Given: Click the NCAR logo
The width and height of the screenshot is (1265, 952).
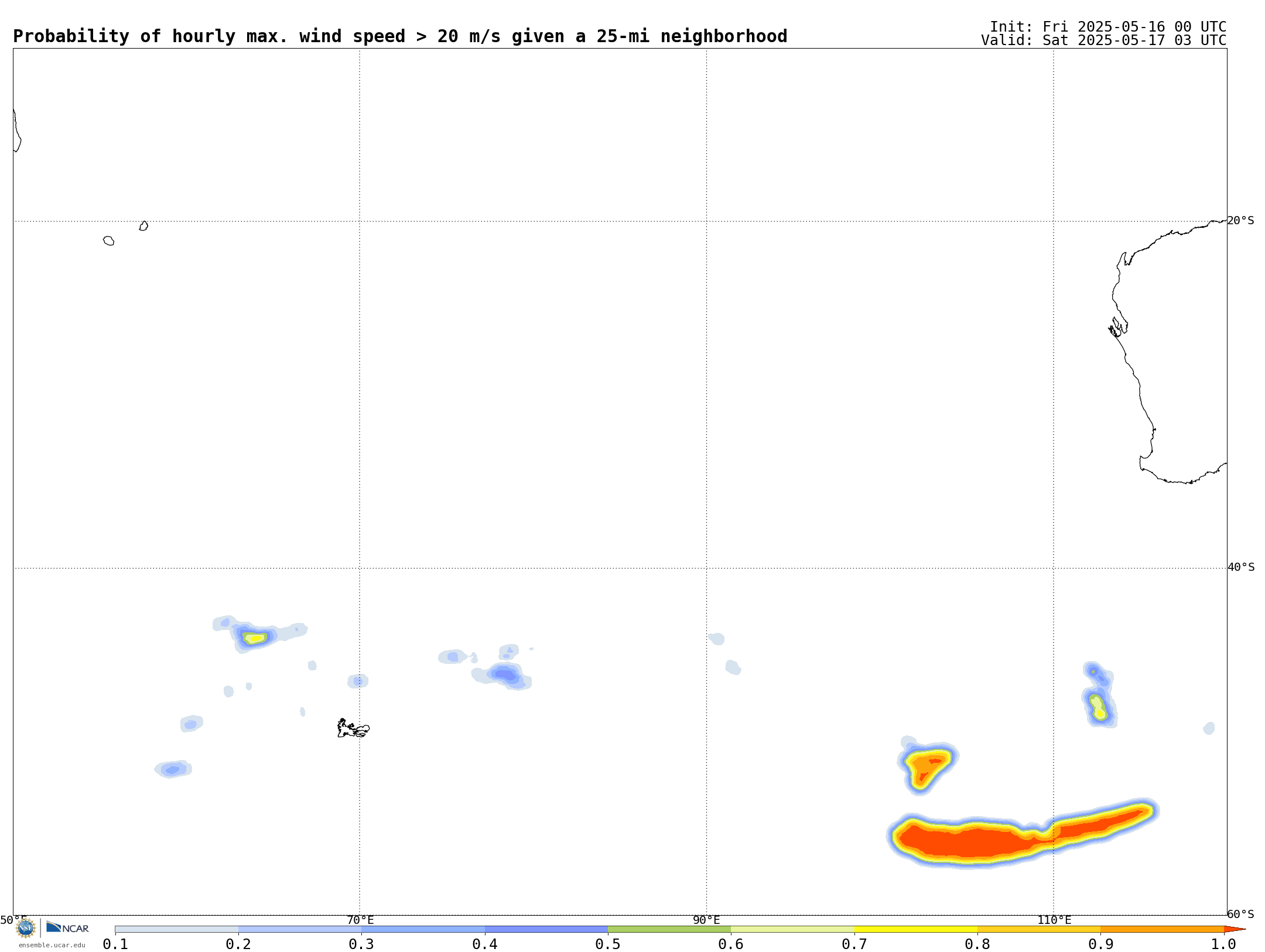Looking at the screenshot, I should (x=67, y=928).
